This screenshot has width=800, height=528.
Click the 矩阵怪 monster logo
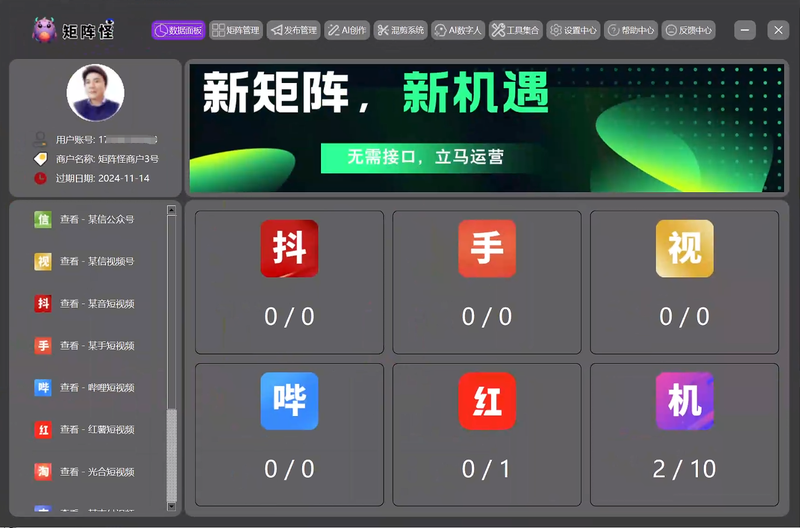tap(44, 30)
